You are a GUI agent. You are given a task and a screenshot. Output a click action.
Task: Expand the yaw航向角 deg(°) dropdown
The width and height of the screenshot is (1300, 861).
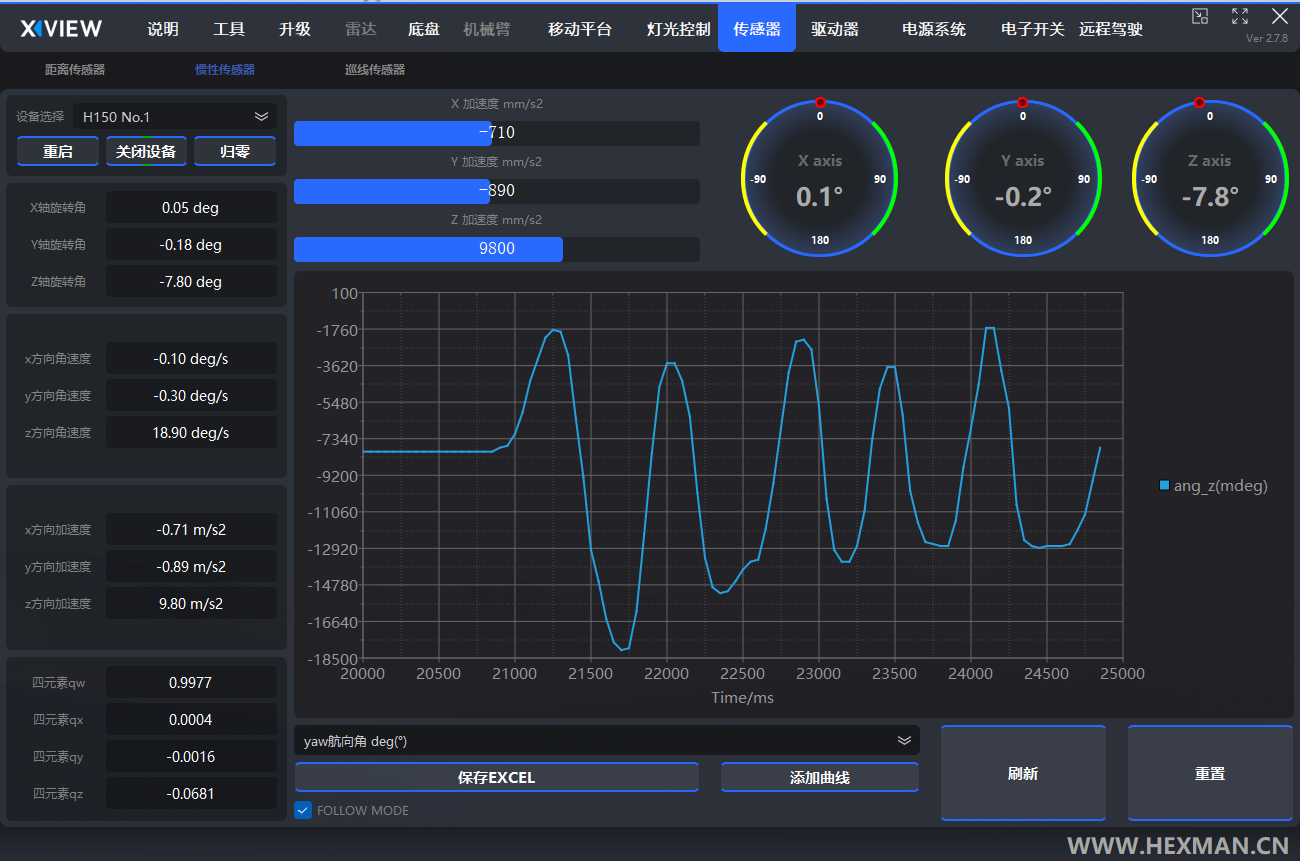(607, 741)
